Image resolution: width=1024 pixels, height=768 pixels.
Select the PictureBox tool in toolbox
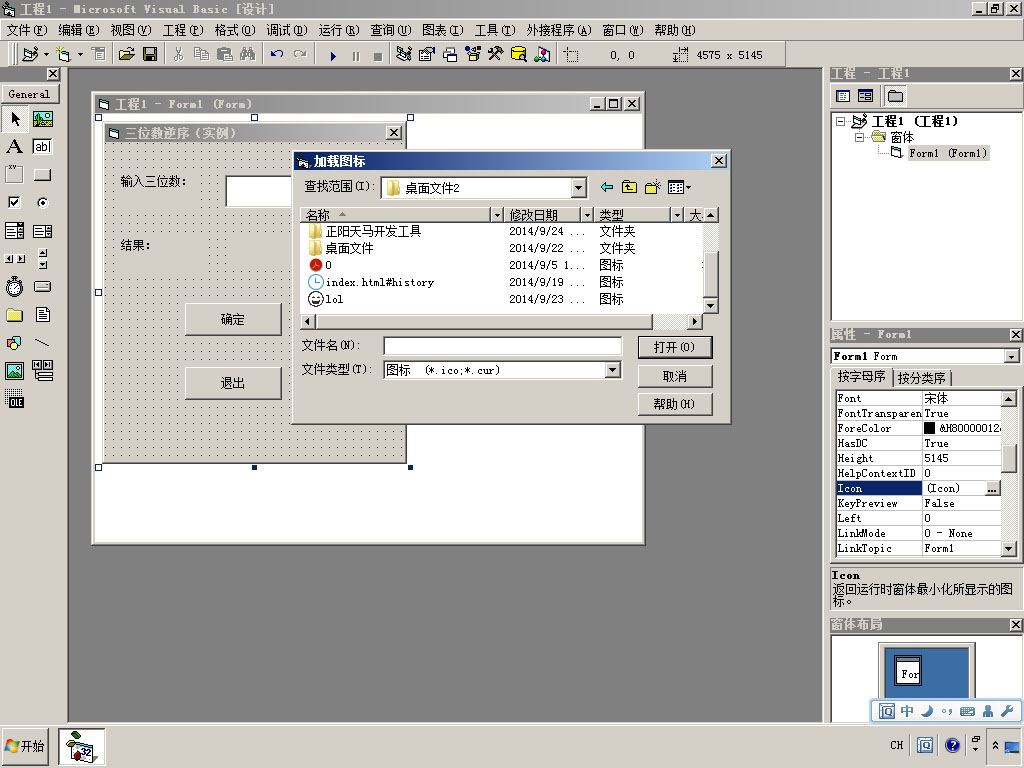(x=42, y=118)
